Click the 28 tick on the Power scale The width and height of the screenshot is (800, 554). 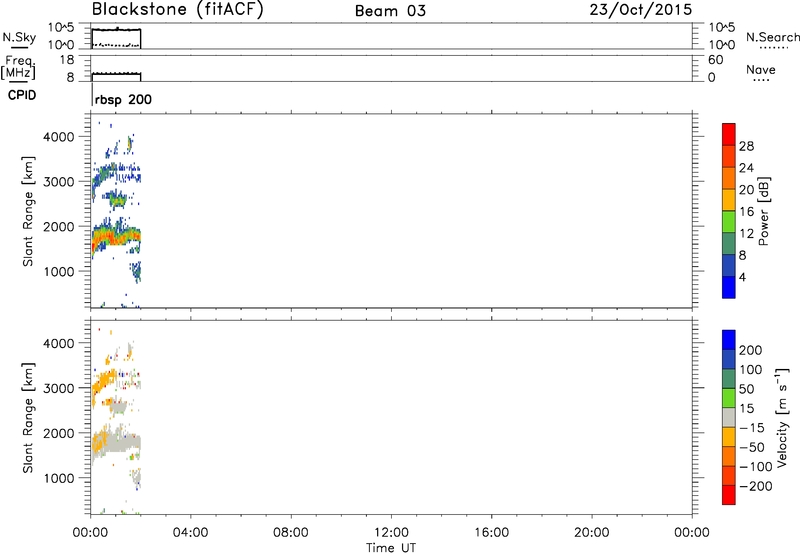point(746,146)
